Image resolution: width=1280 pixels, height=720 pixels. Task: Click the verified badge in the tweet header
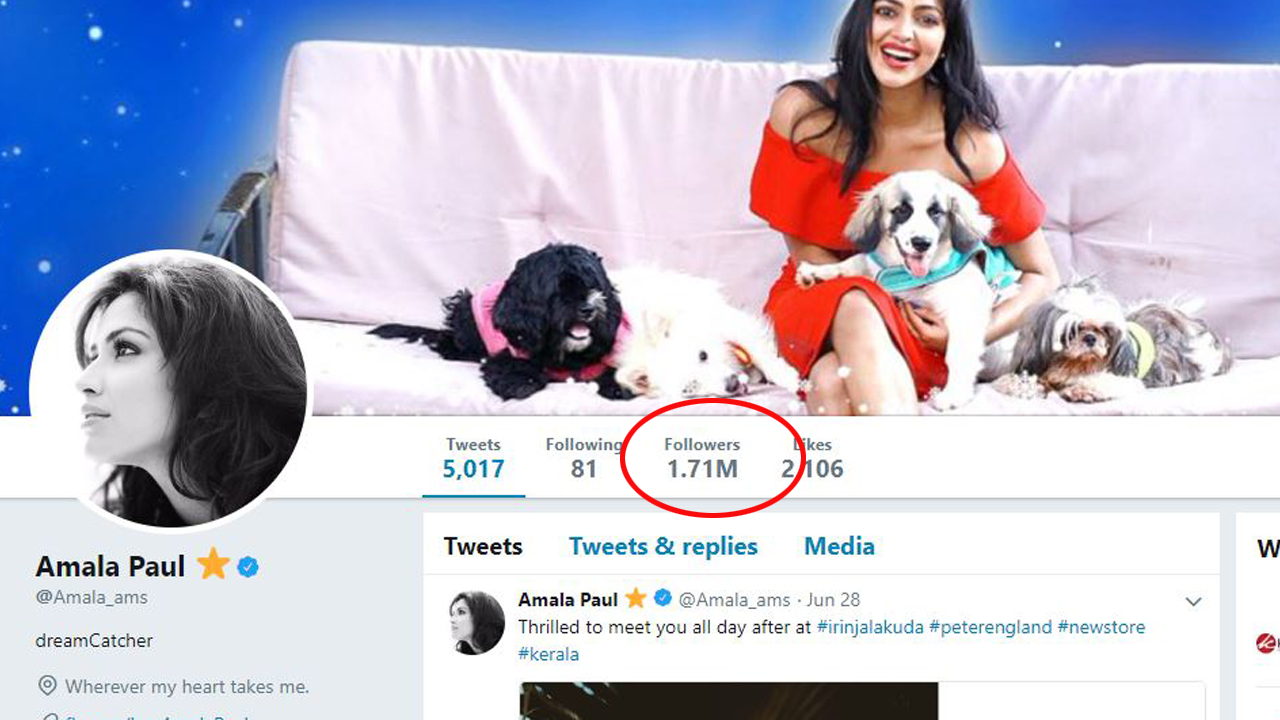(x=662, y=599)
